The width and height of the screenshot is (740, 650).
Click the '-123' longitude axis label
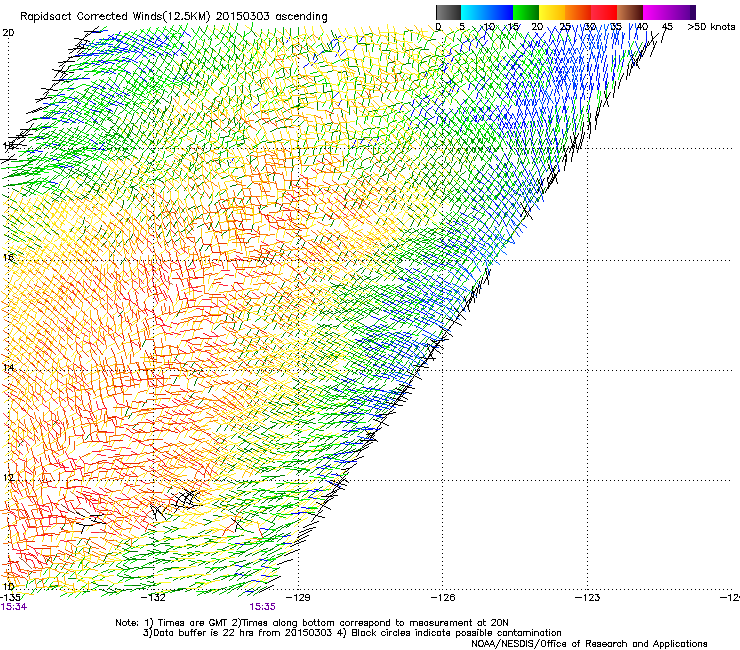[x=588, y=598]
